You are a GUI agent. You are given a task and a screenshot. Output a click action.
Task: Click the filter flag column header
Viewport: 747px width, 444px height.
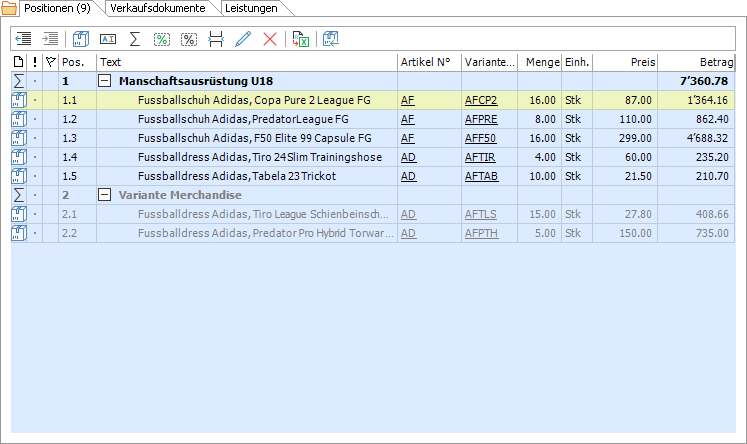tap(50, 62)
